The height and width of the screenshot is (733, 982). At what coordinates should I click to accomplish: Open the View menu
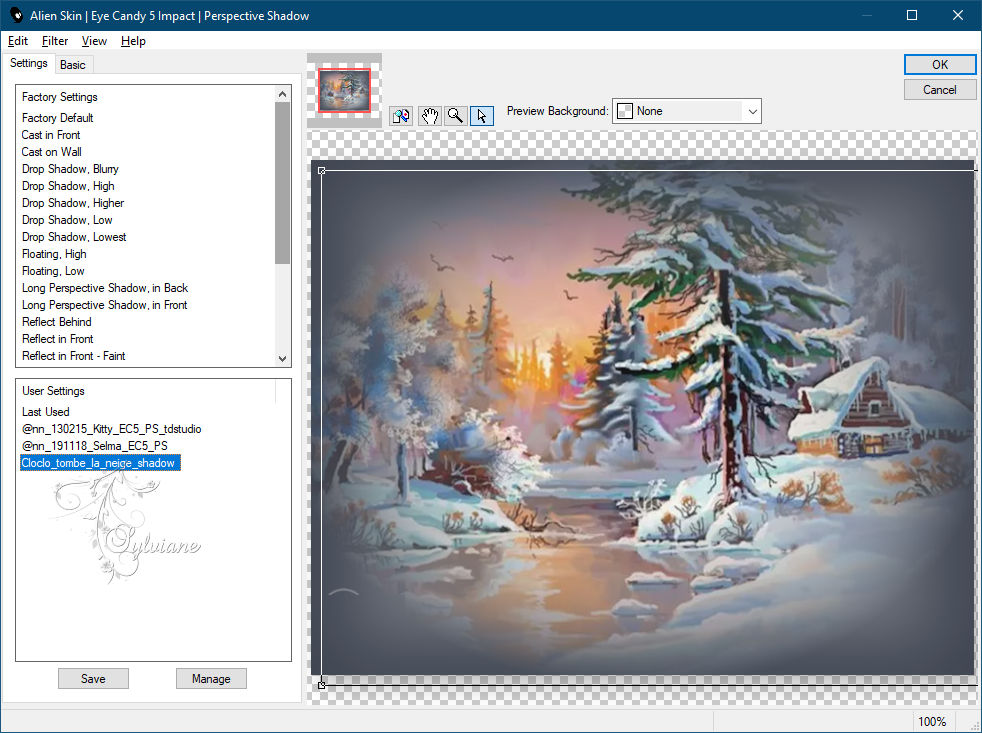click(94, 41)
